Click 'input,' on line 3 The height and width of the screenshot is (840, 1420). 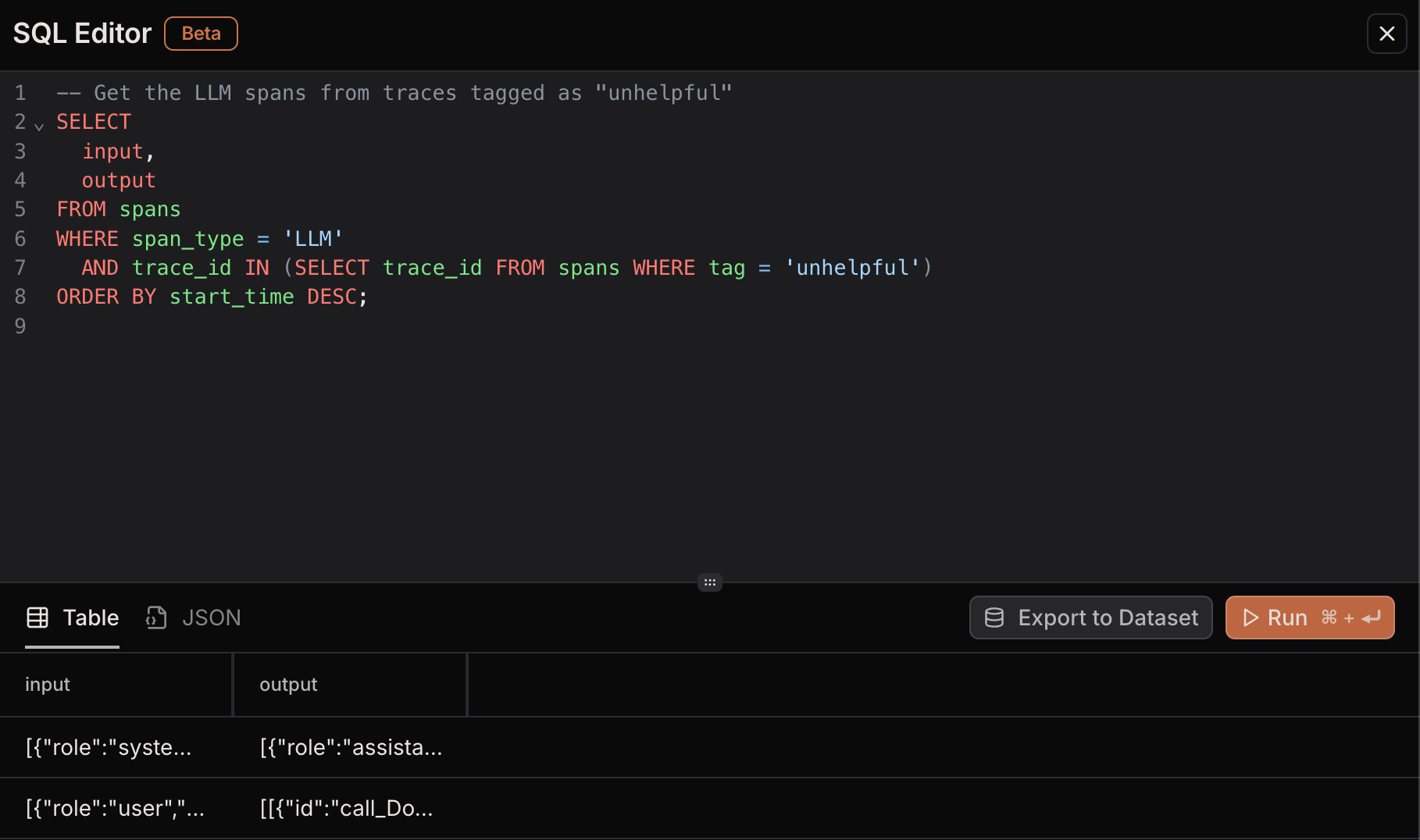(119, 151)
